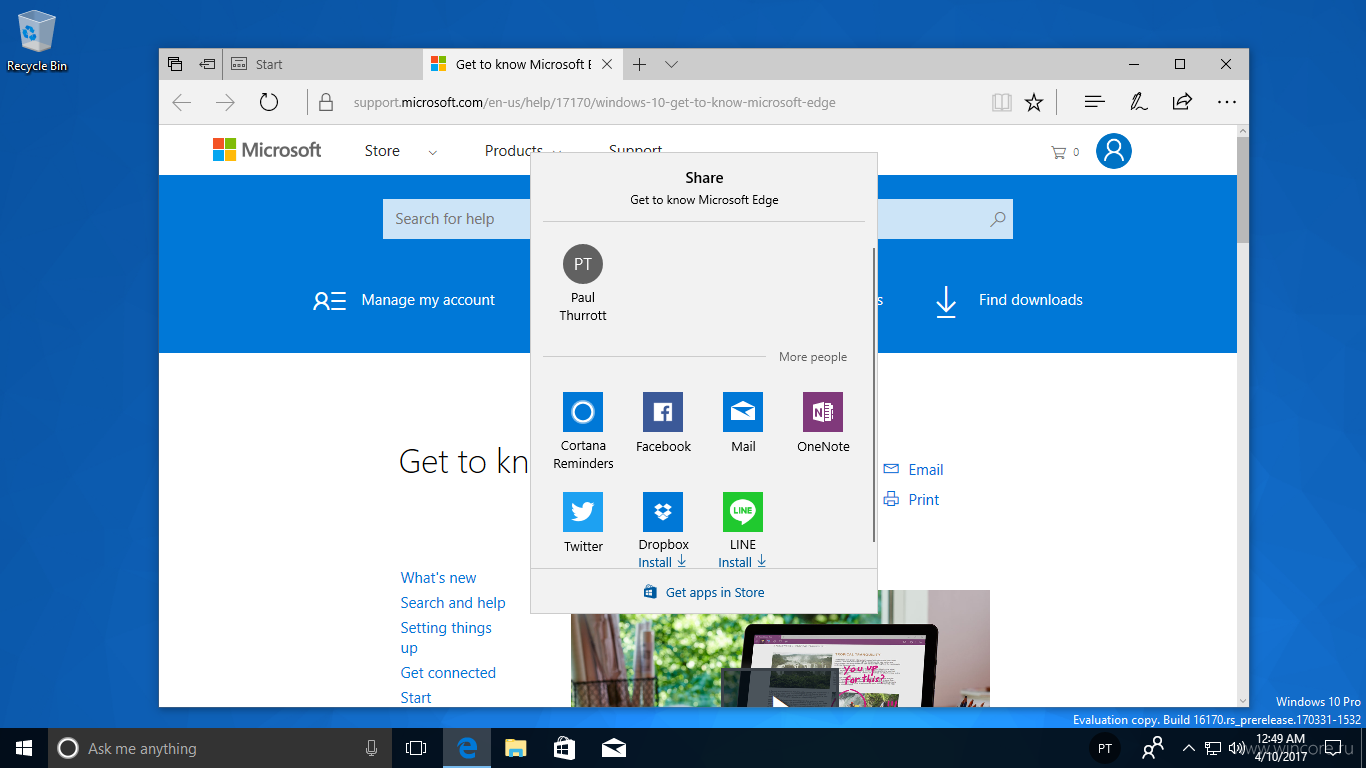Close the Get to know Microsoft Edge tab
This screenshot has width=1366, height=768.
click(606, 64)
